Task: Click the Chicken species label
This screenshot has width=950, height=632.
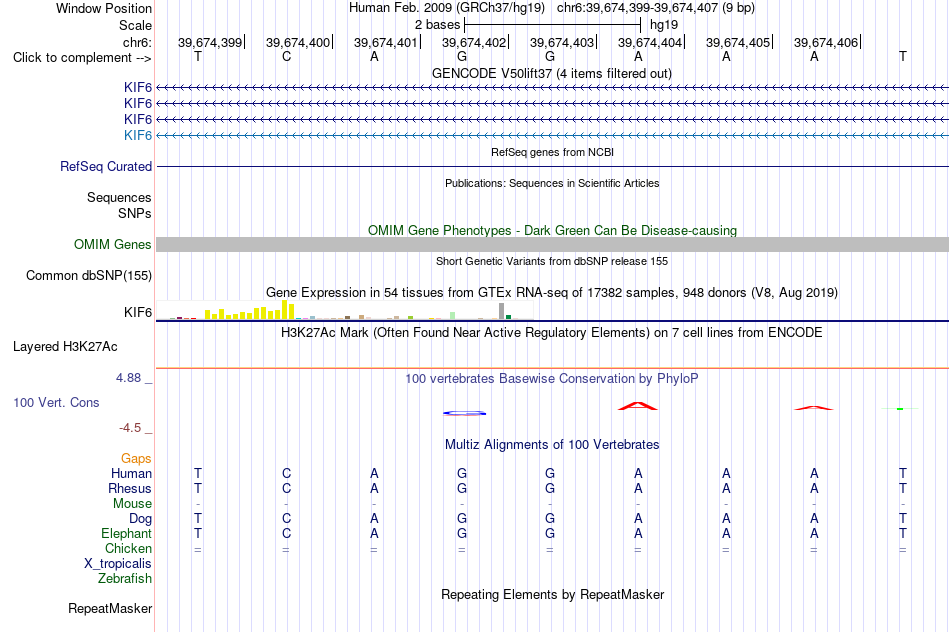Action: coord(128,548)
